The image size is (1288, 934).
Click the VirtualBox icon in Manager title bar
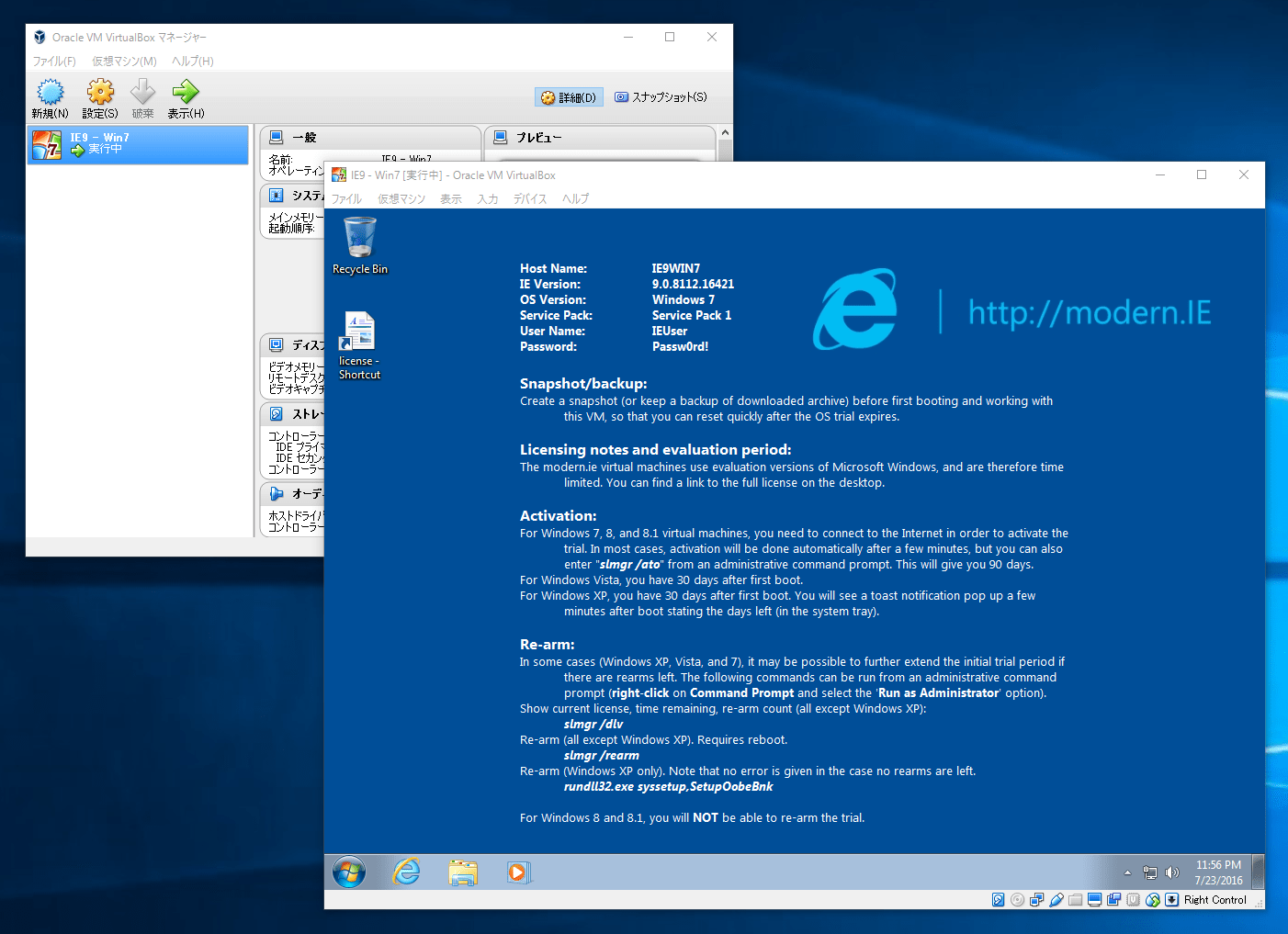(x=40, y=37)
